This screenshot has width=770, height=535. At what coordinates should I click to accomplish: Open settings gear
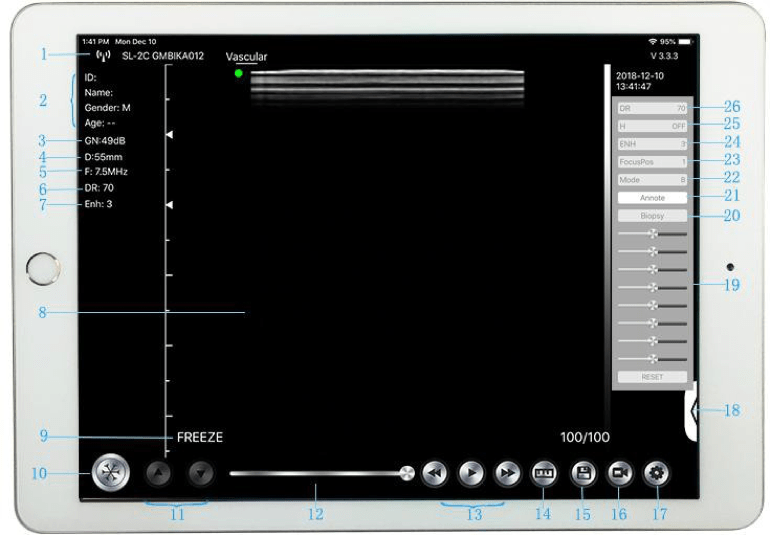point(657,473)
